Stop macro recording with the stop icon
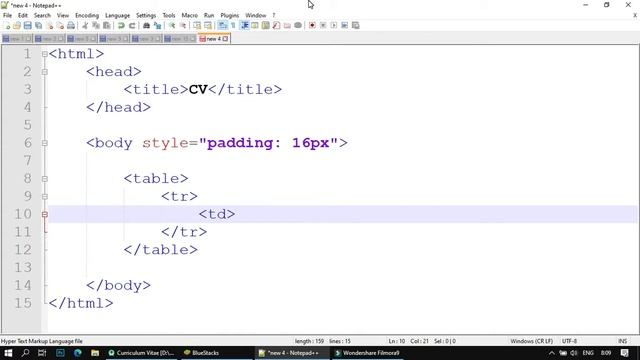Viewport: 640px width, 360px height. pos(323,25)
